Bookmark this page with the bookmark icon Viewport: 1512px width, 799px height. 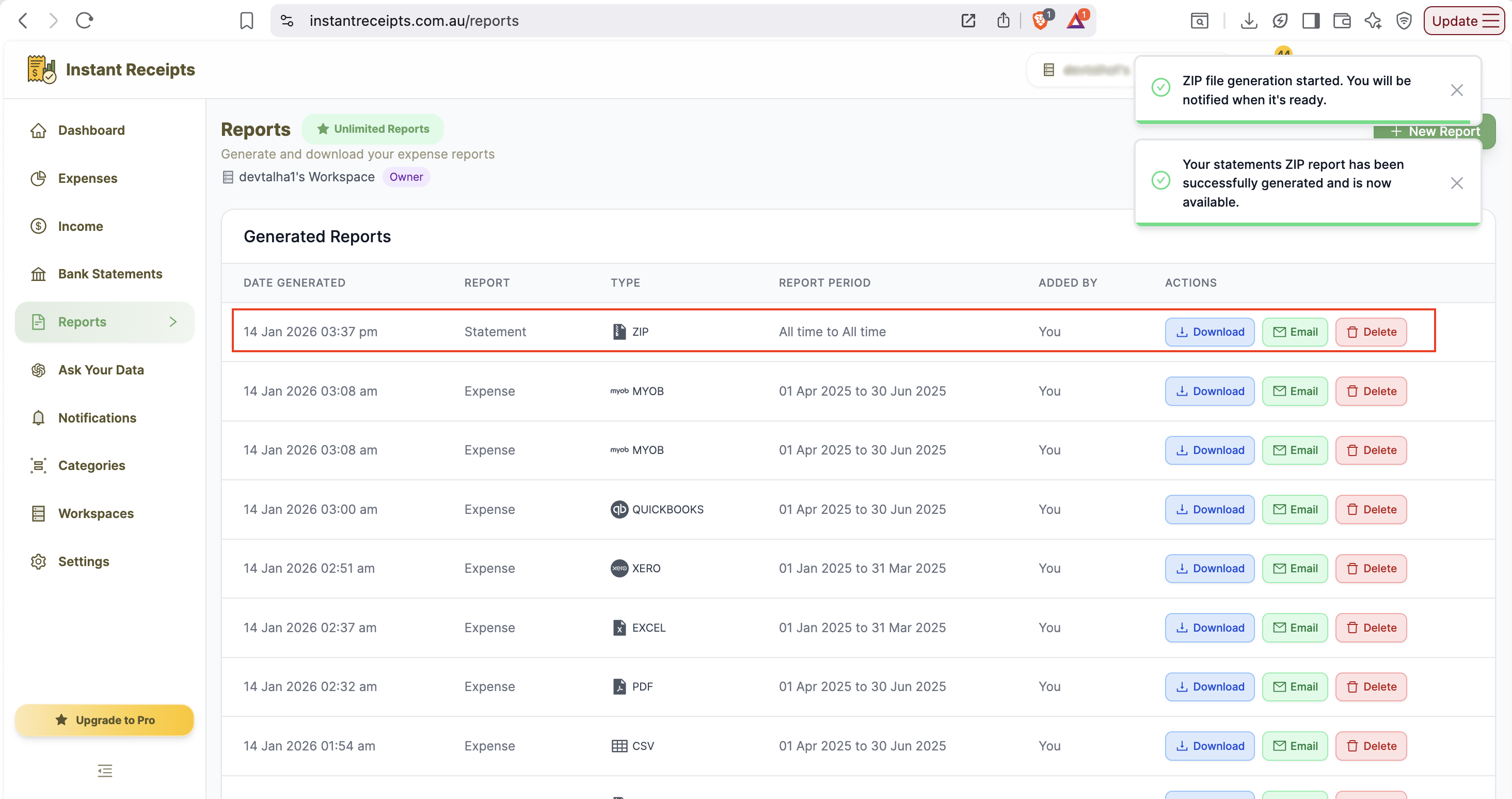pos(247,21)
